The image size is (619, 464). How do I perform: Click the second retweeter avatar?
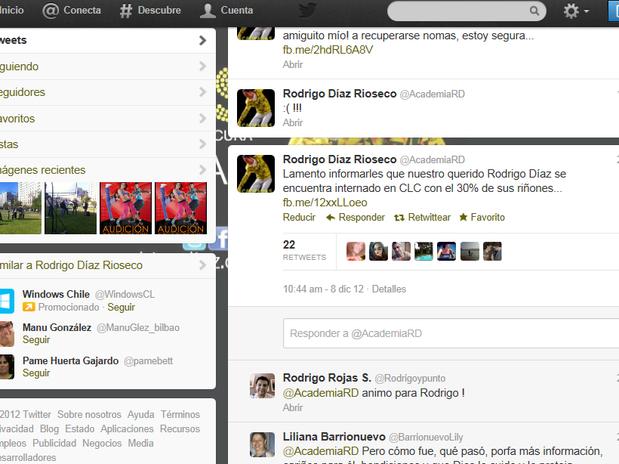(x=378, y=252)
